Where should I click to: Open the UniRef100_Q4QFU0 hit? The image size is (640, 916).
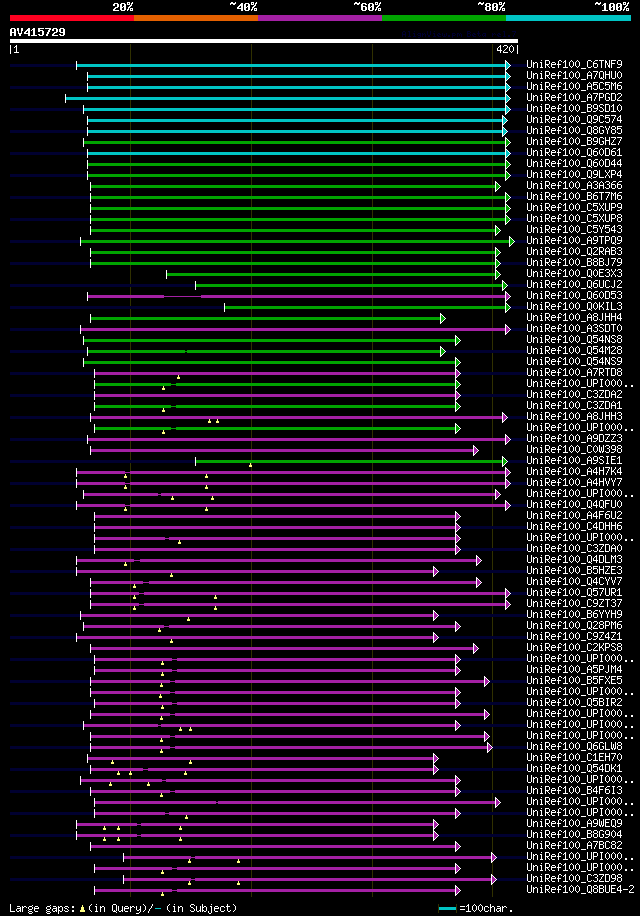(575, 504)
